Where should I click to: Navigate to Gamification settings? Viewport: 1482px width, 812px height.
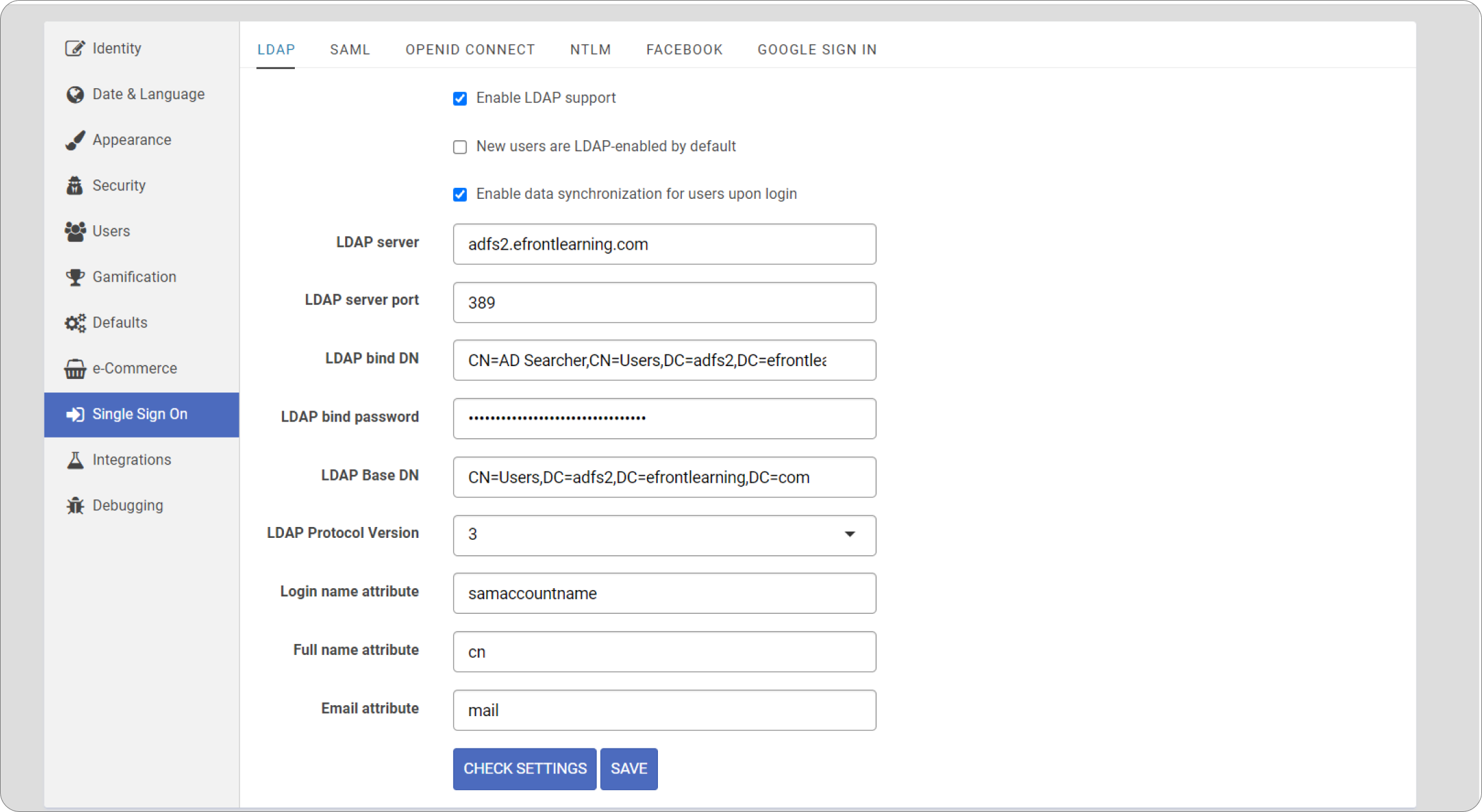click(142, 277)
